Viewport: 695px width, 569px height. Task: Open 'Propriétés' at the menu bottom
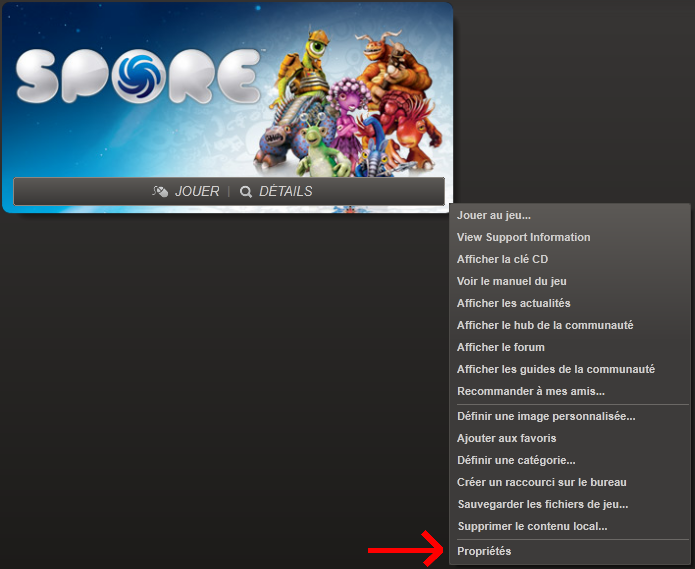[x=570, y=551]
